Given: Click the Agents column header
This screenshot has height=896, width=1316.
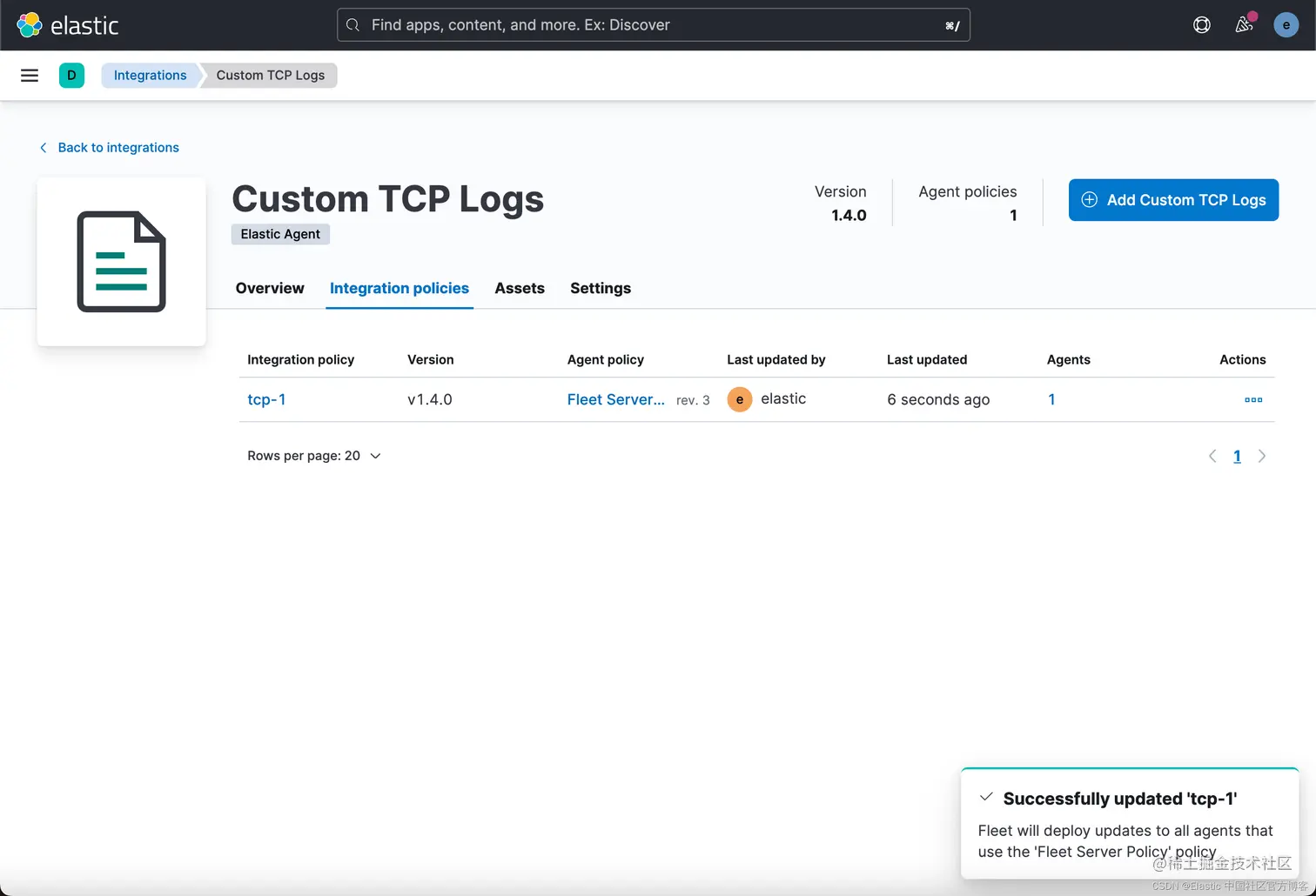Looking at the screenshot, I should coord(1069,359).
